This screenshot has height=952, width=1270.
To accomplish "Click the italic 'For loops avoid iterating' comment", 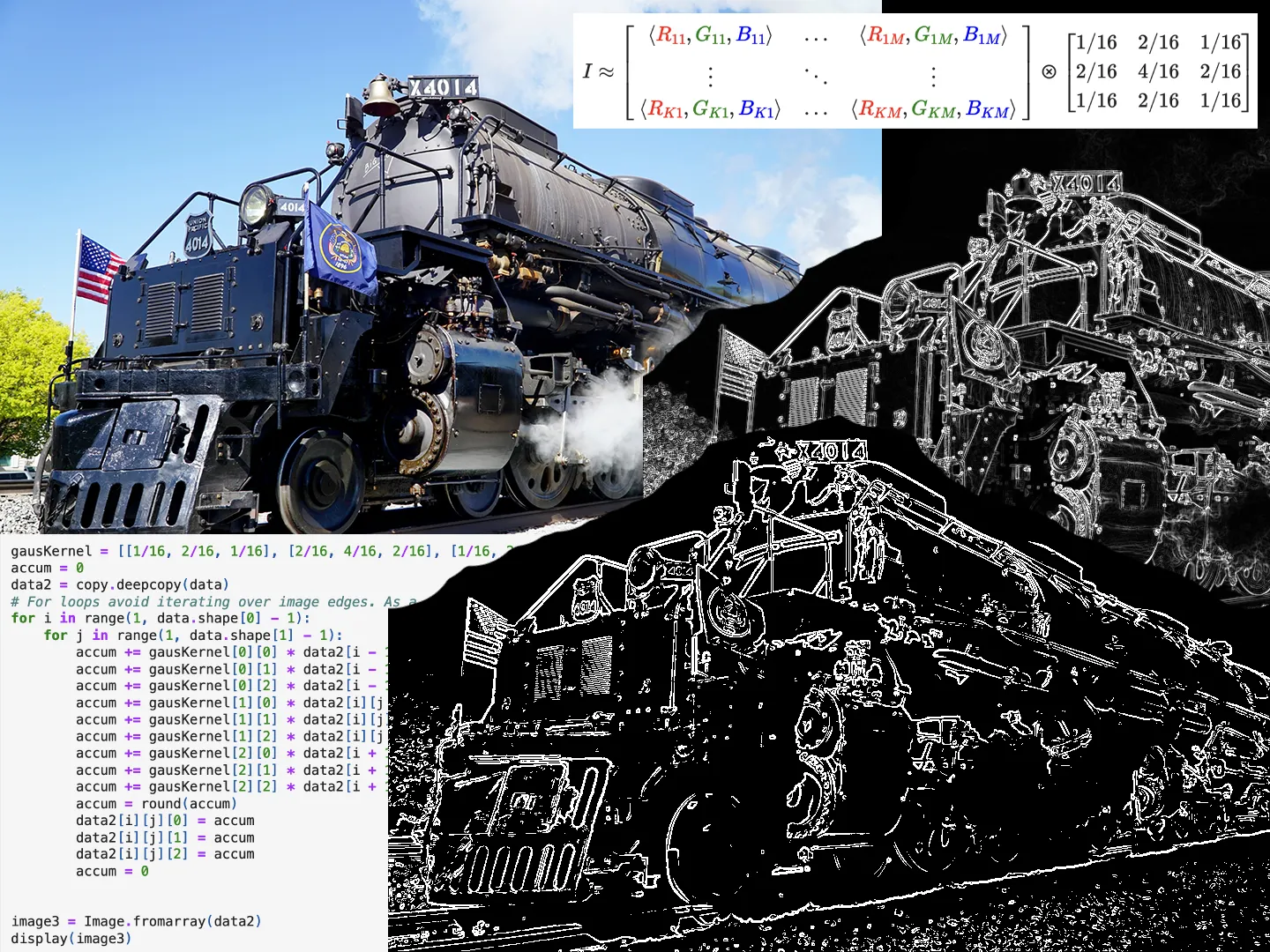I will click(x=212, y=601).
